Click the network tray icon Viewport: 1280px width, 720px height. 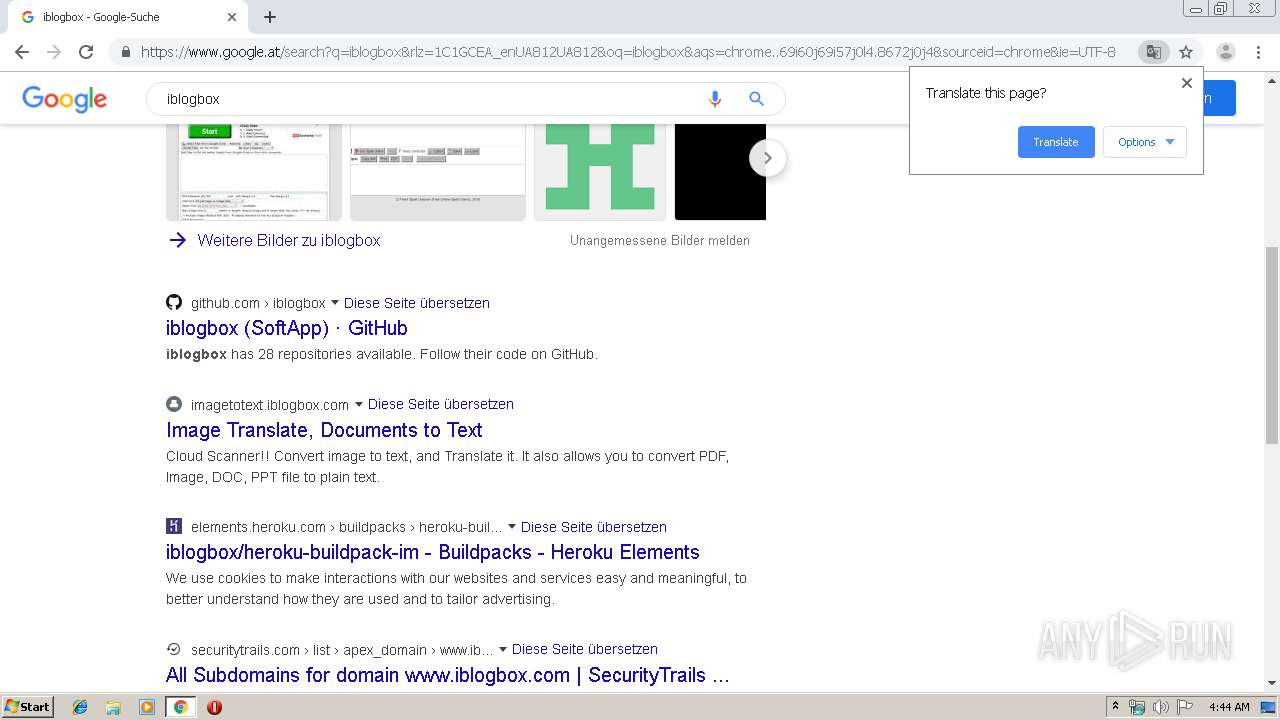[1137, 707]
